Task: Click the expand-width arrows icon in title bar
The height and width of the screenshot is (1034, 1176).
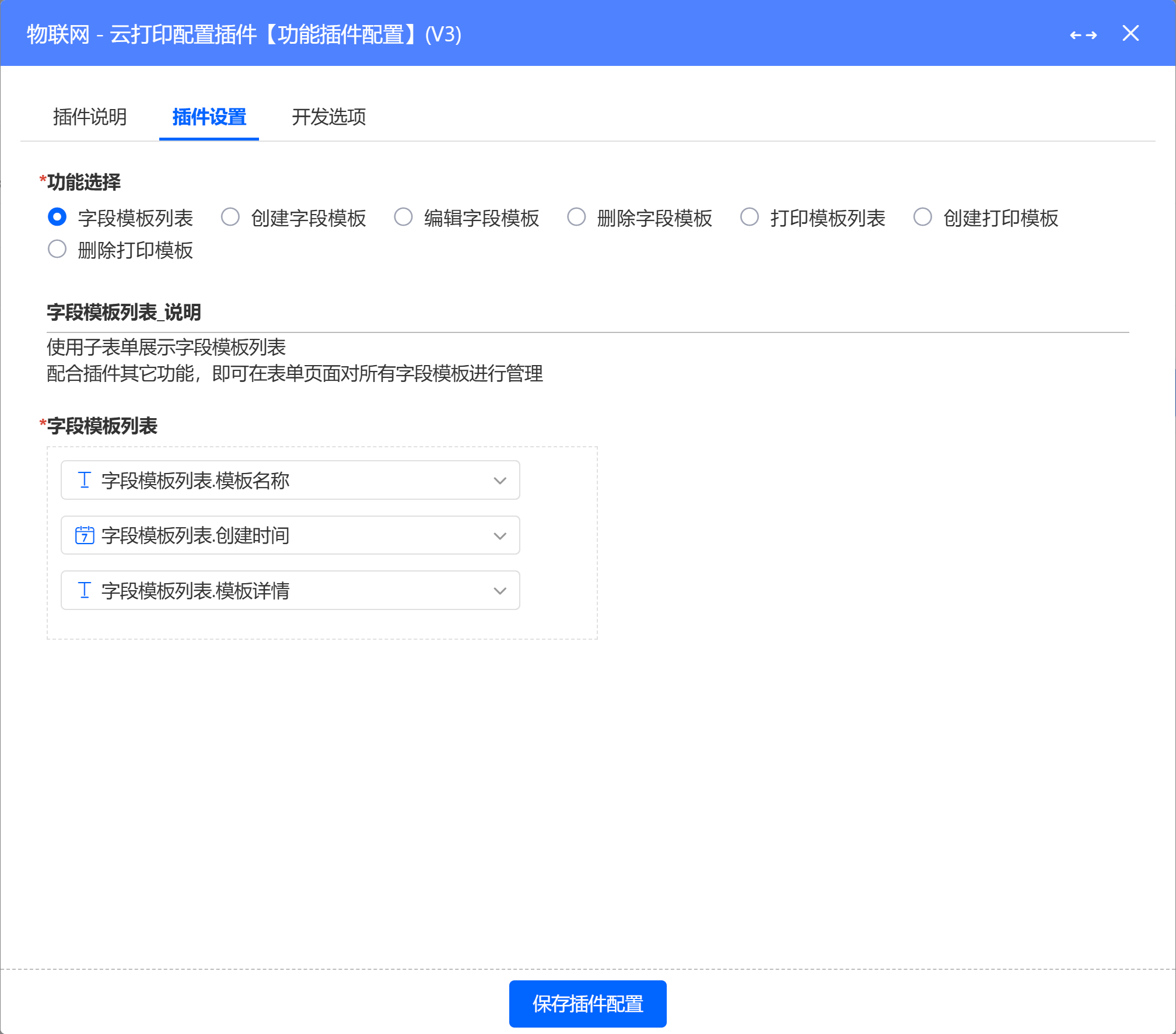Action: click(x=1083, y=36)
